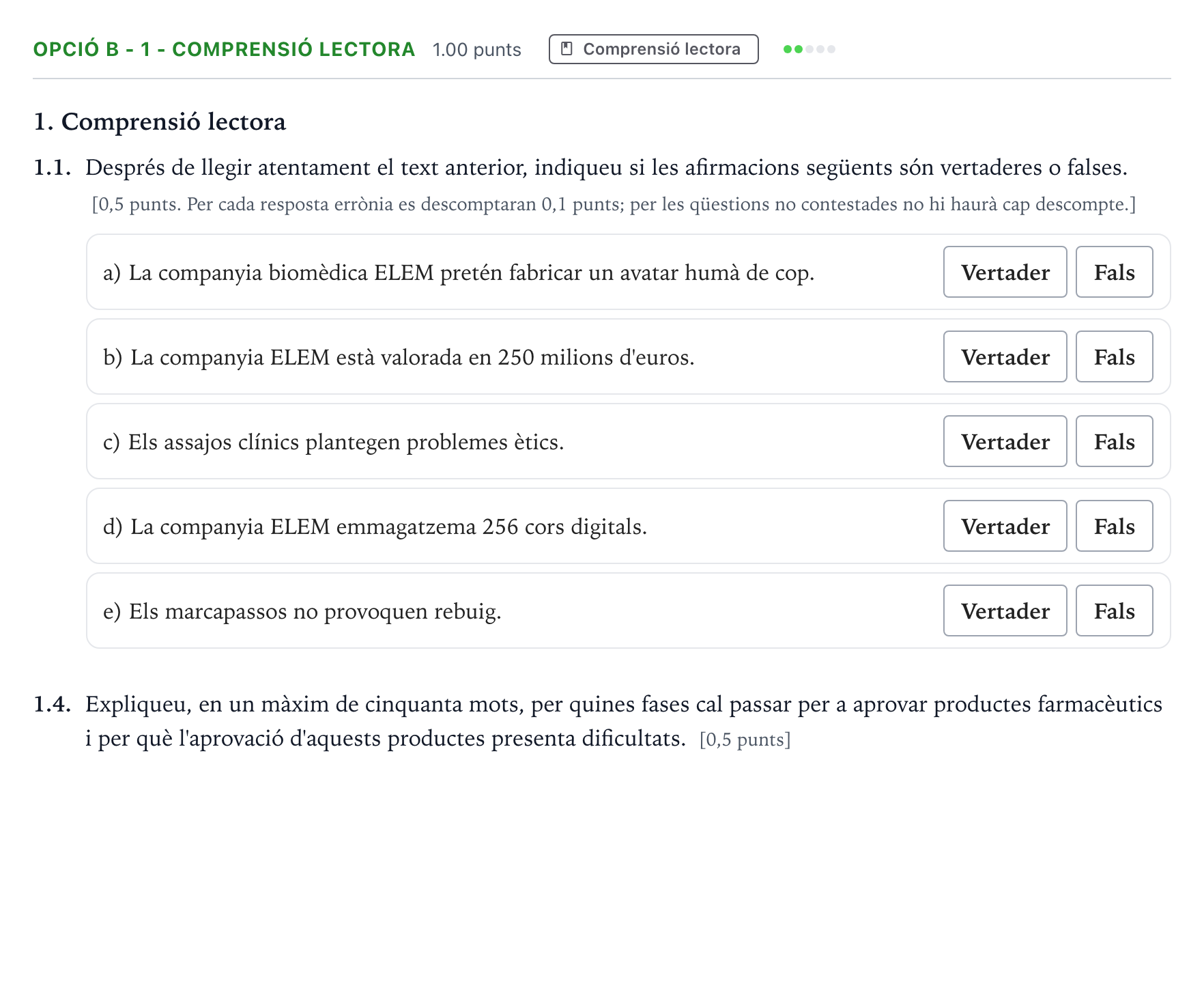Viewport: 1204px width, 997px height.
Task: Click statement b) about ELEM valuation
Action: tap(399, 357)
